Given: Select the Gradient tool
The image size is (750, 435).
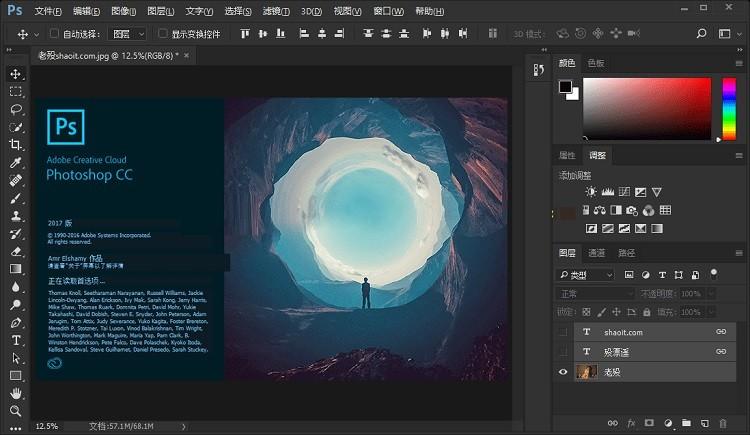Looking at the screenshot, I should [15, 269].
